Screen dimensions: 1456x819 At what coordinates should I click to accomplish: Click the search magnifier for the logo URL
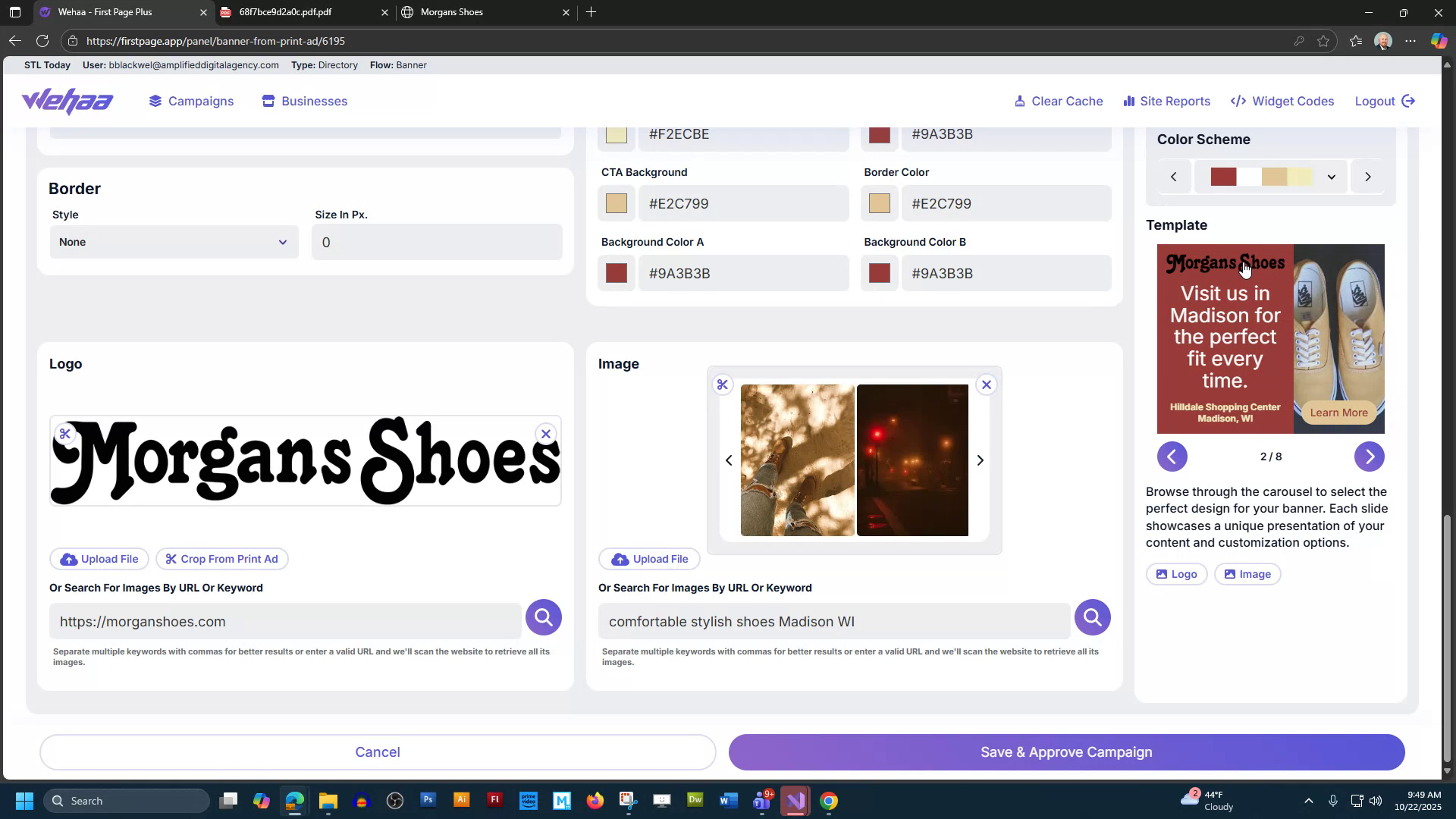(543, 617)
